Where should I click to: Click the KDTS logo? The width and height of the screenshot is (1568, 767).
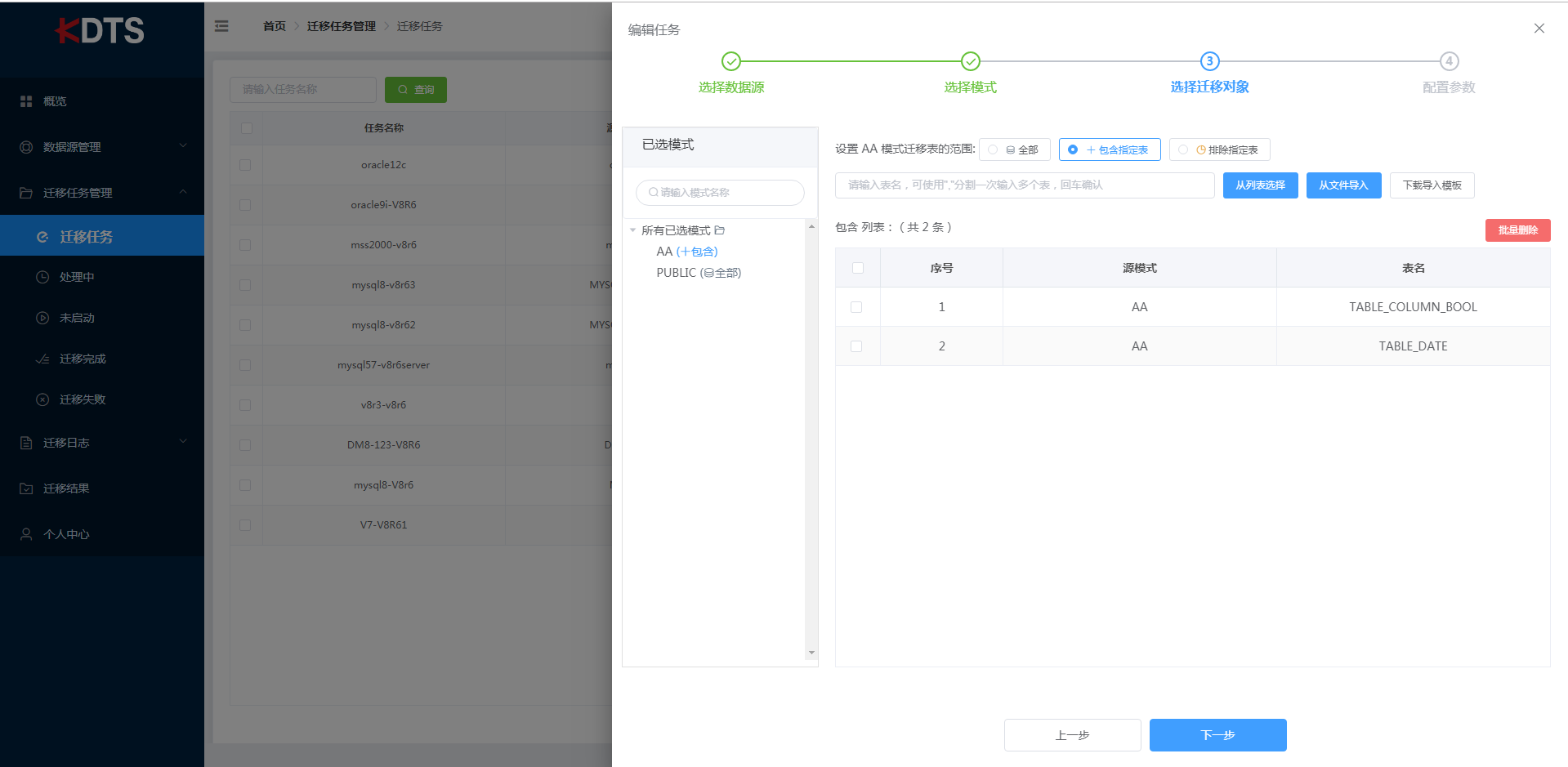pyautogui.click(x=100, y=31)
